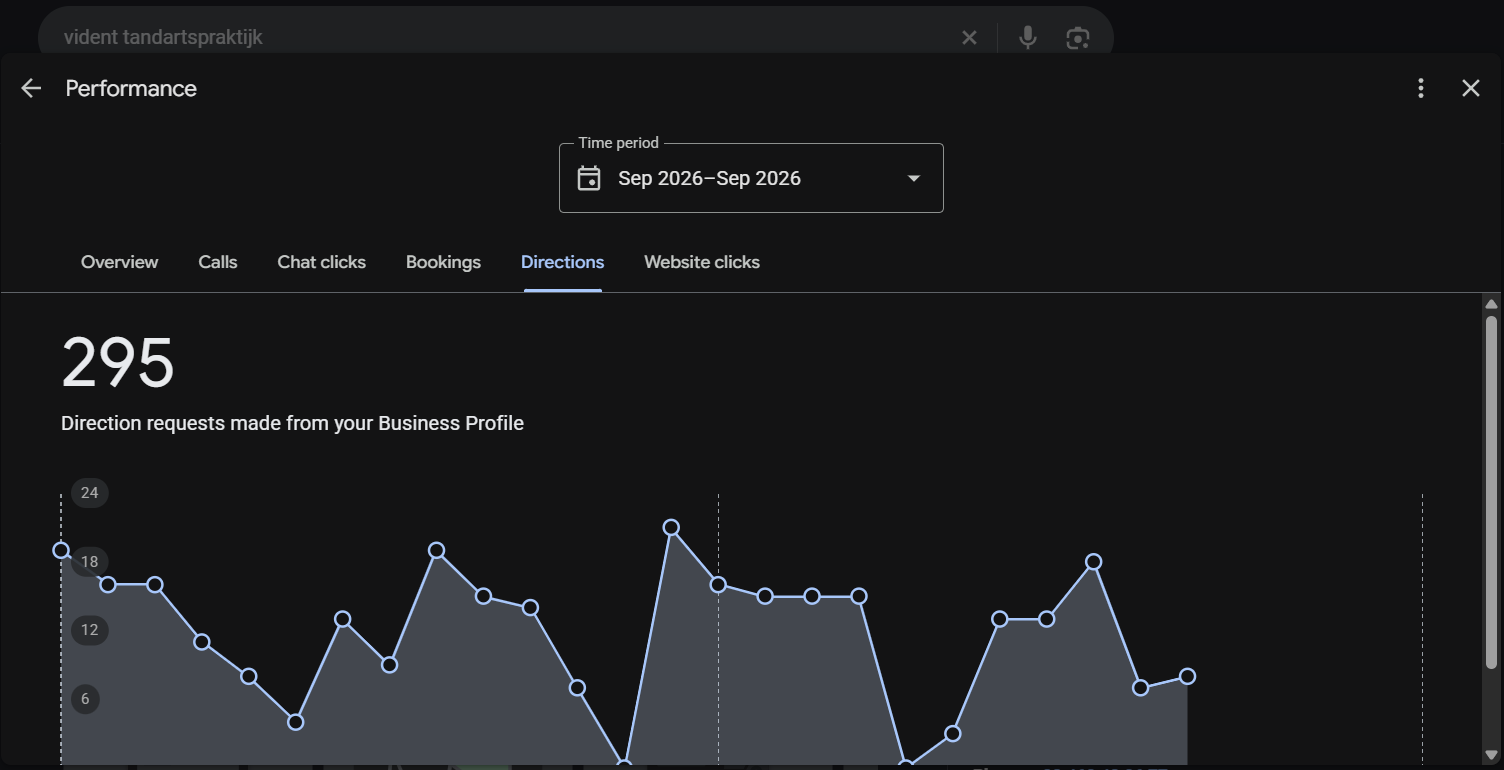Select the Directions tab

coord(562,262)
